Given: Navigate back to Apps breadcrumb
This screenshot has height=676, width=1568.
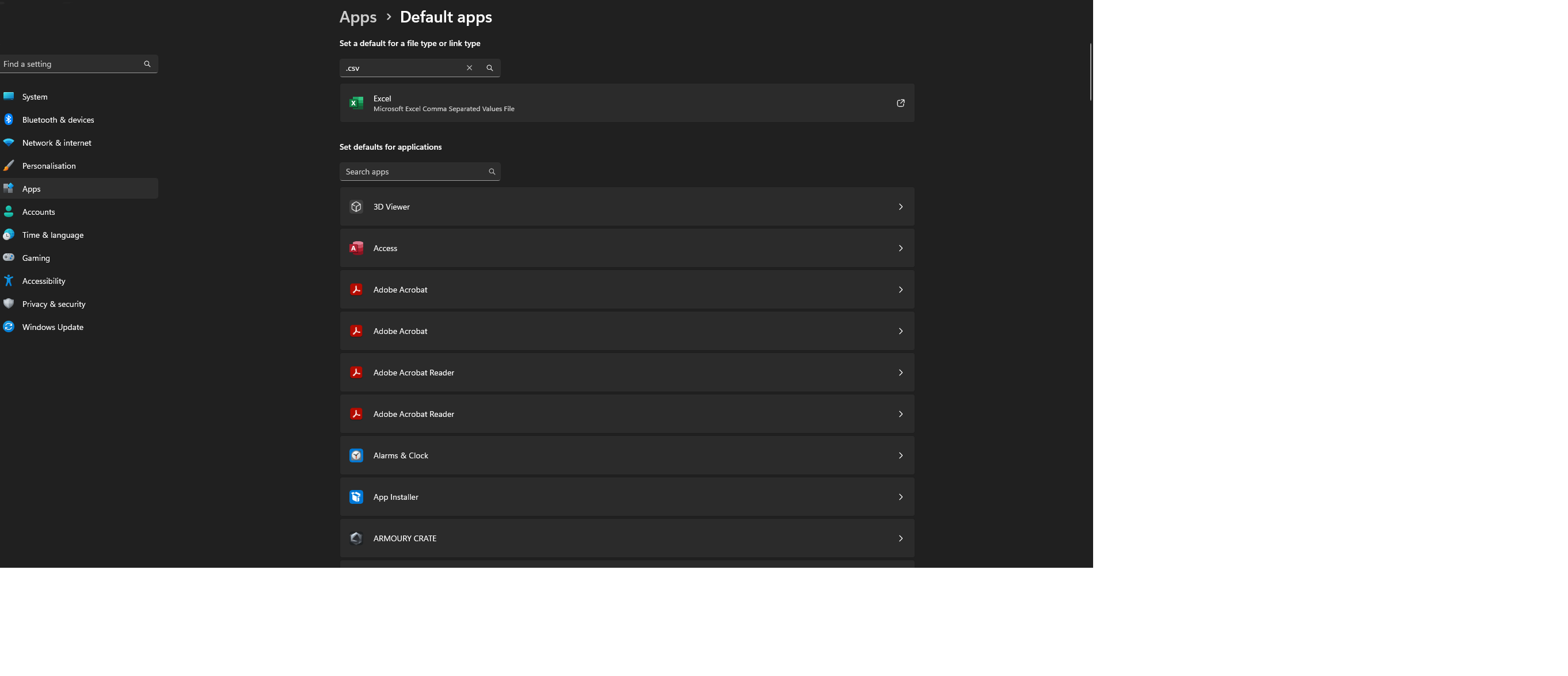Looking at the screenshot, I should pos(358,17).
